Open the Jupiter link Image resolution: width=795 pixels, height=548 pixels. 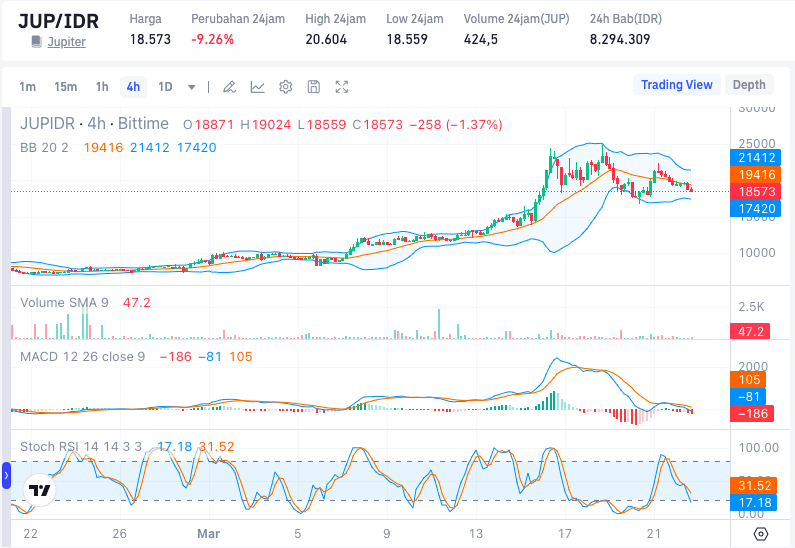point(66,42)
